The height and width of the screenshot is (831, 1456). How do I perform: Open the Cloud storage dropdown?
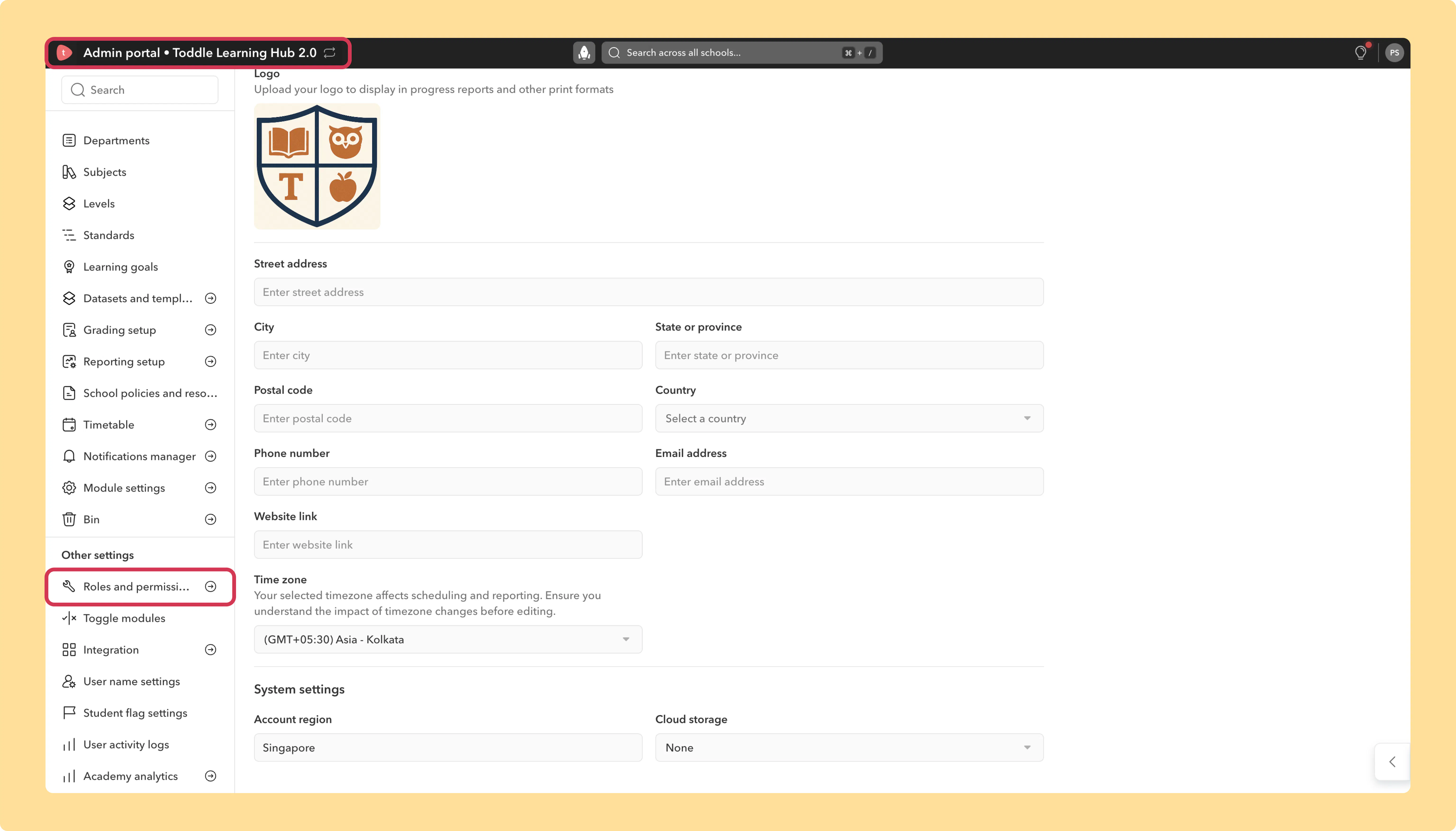click(849, 748)
